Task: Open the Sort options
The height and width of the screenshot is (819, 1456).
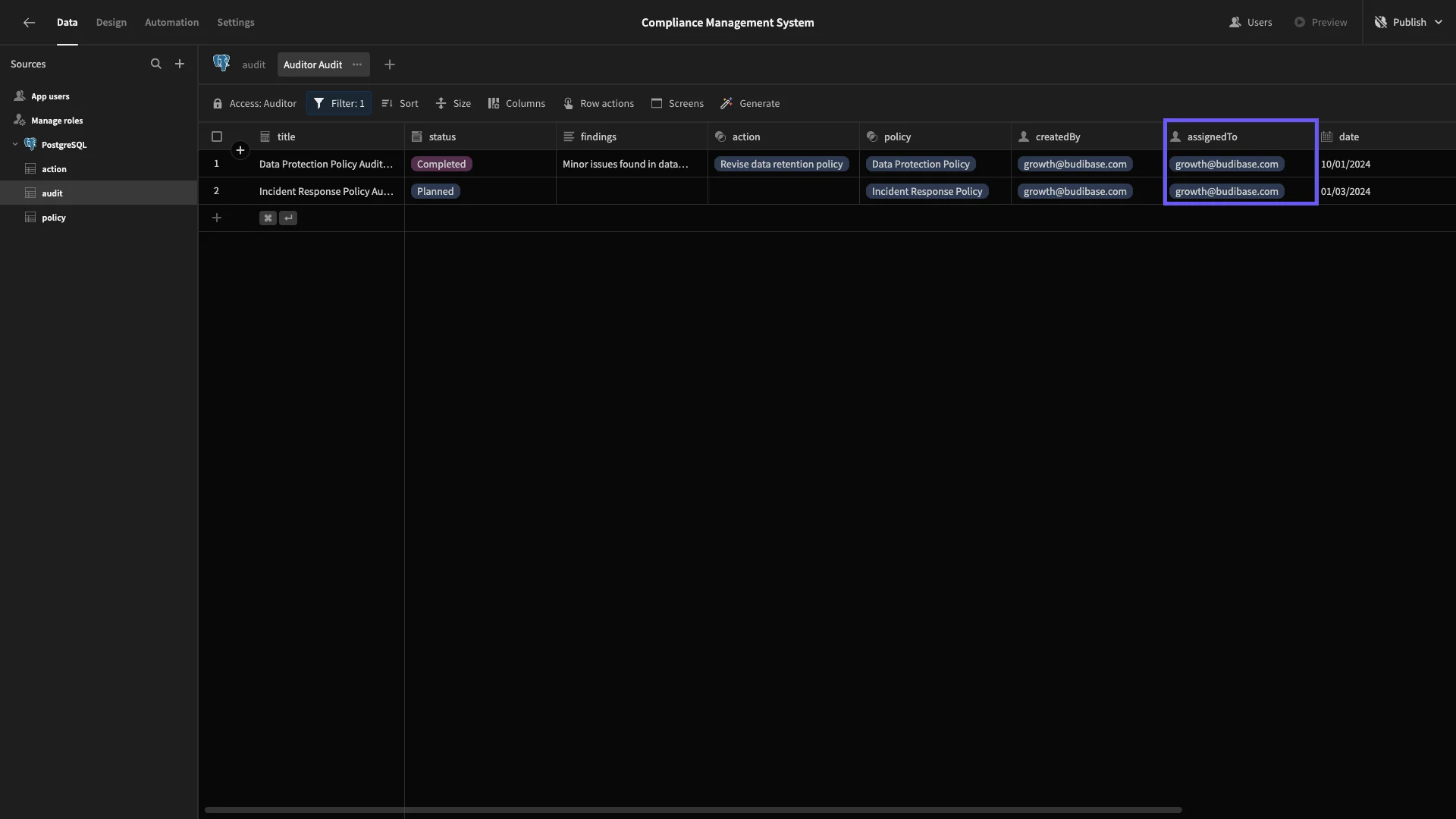Action: [400, 104]
